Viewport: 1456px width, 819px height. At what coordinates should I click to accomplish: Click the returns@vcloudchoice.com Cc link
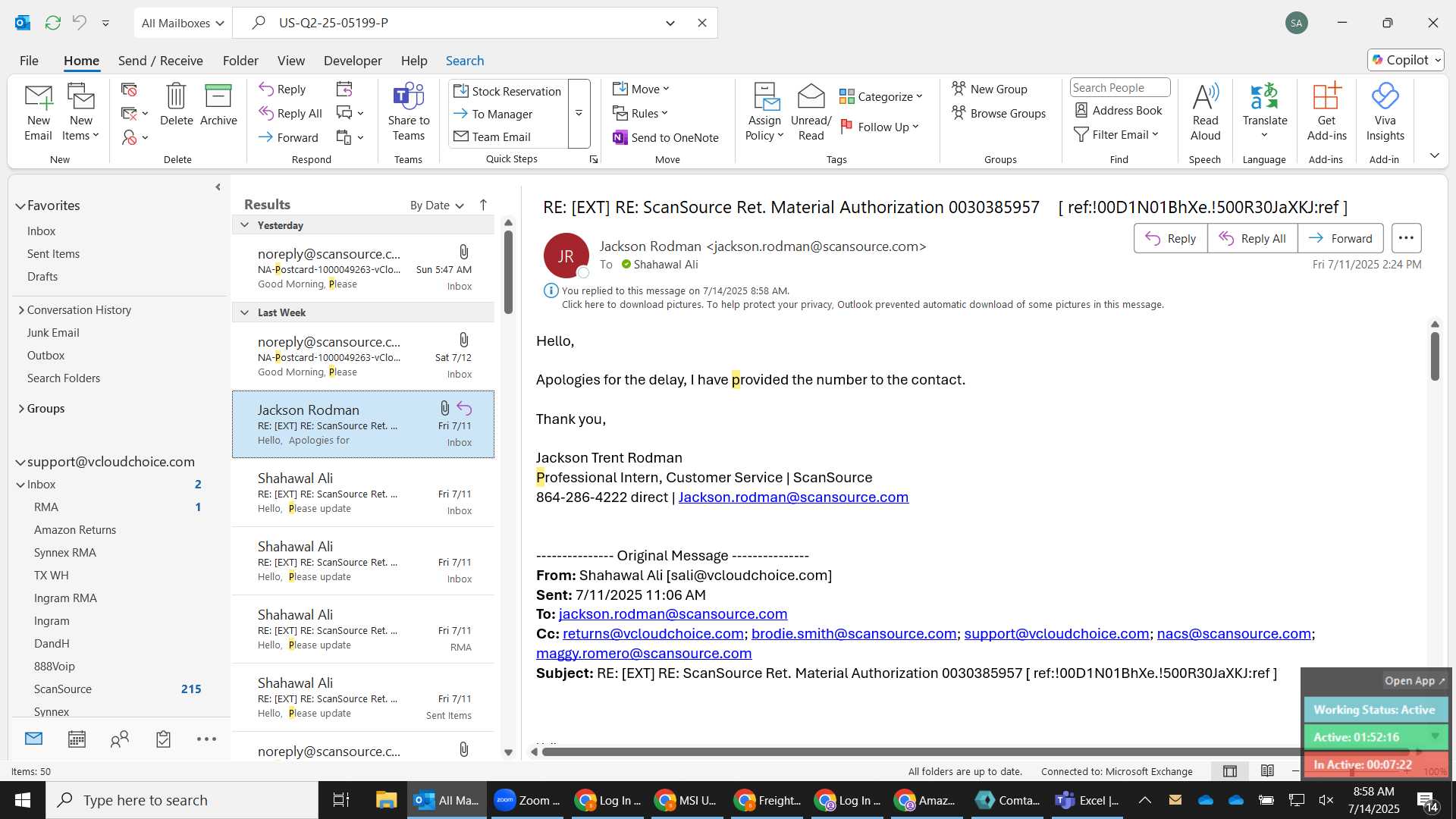coord(653,634)
